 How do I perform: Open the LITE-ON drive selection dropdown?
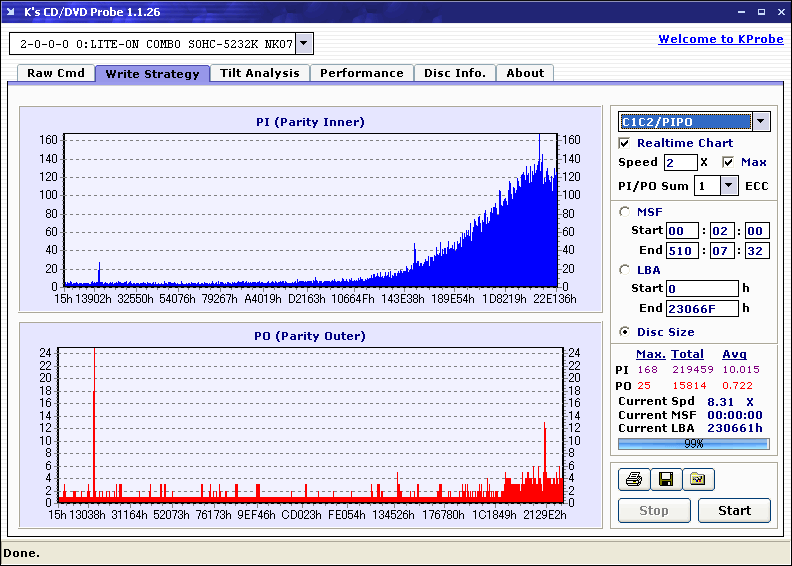[304, 43]
